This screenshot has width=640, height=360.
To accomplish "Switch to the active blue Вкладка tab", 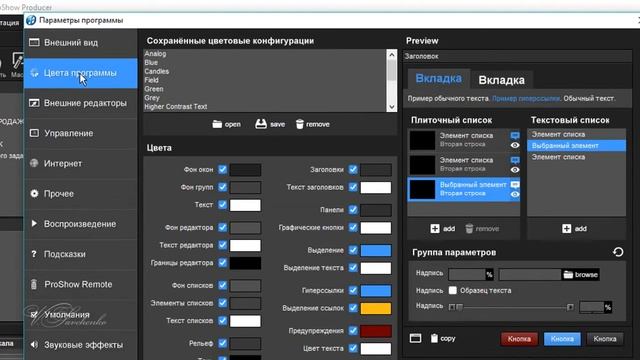I will click(439, 78).
